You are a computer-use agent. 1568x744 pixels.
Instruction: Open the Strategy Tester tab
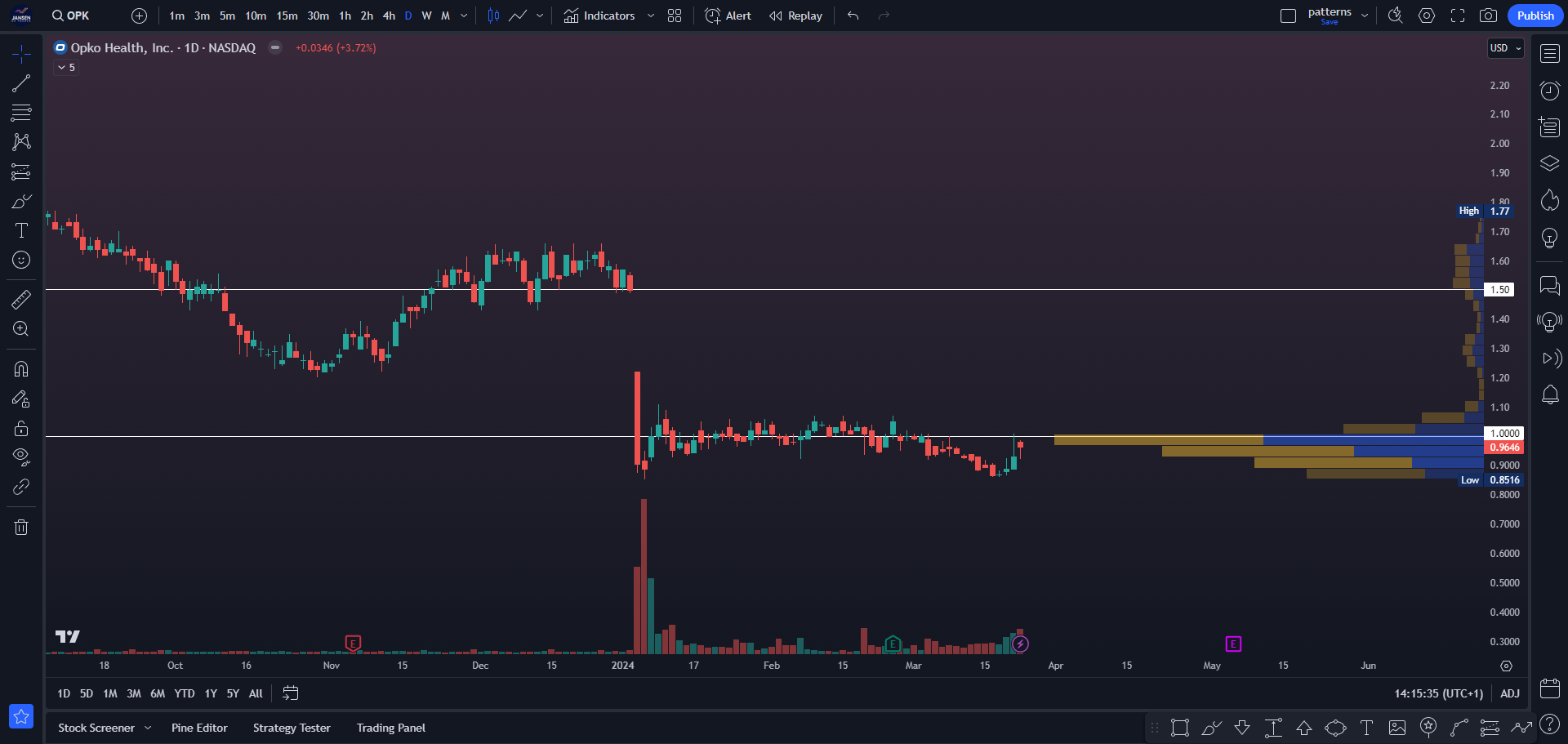click(x=292, y=728)
